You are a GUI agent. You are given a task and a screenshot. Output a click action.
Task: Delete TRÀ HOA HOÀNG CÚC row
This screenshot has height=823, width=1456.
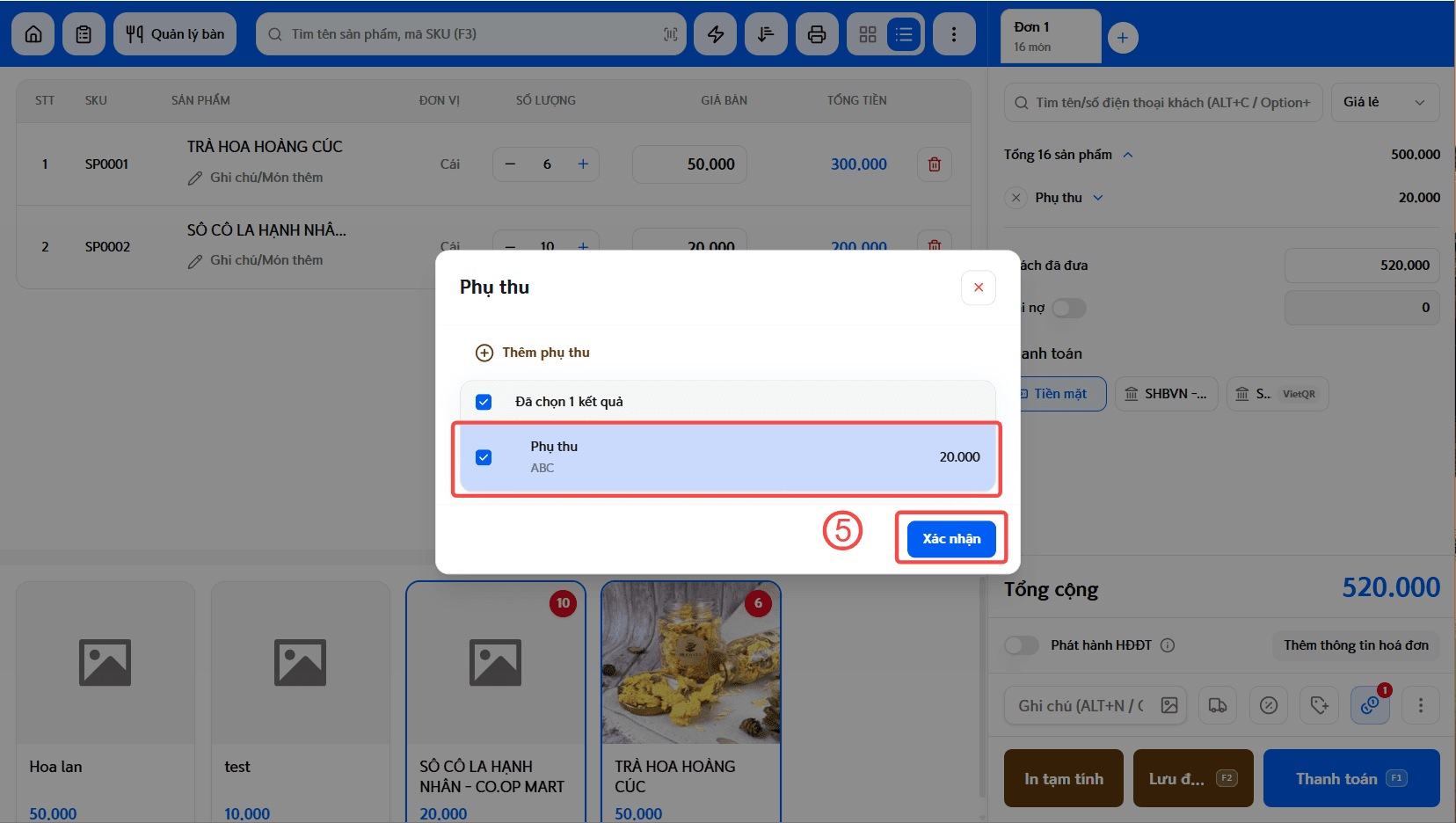point(935,164)
